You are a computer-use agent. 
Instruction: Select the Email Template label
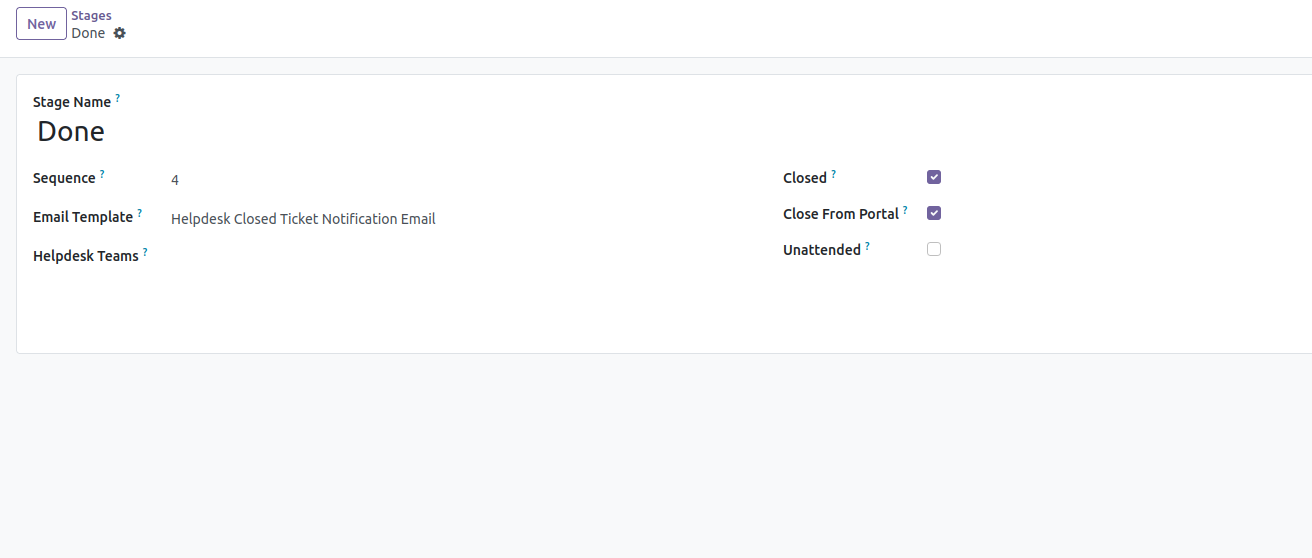[83, 217]
